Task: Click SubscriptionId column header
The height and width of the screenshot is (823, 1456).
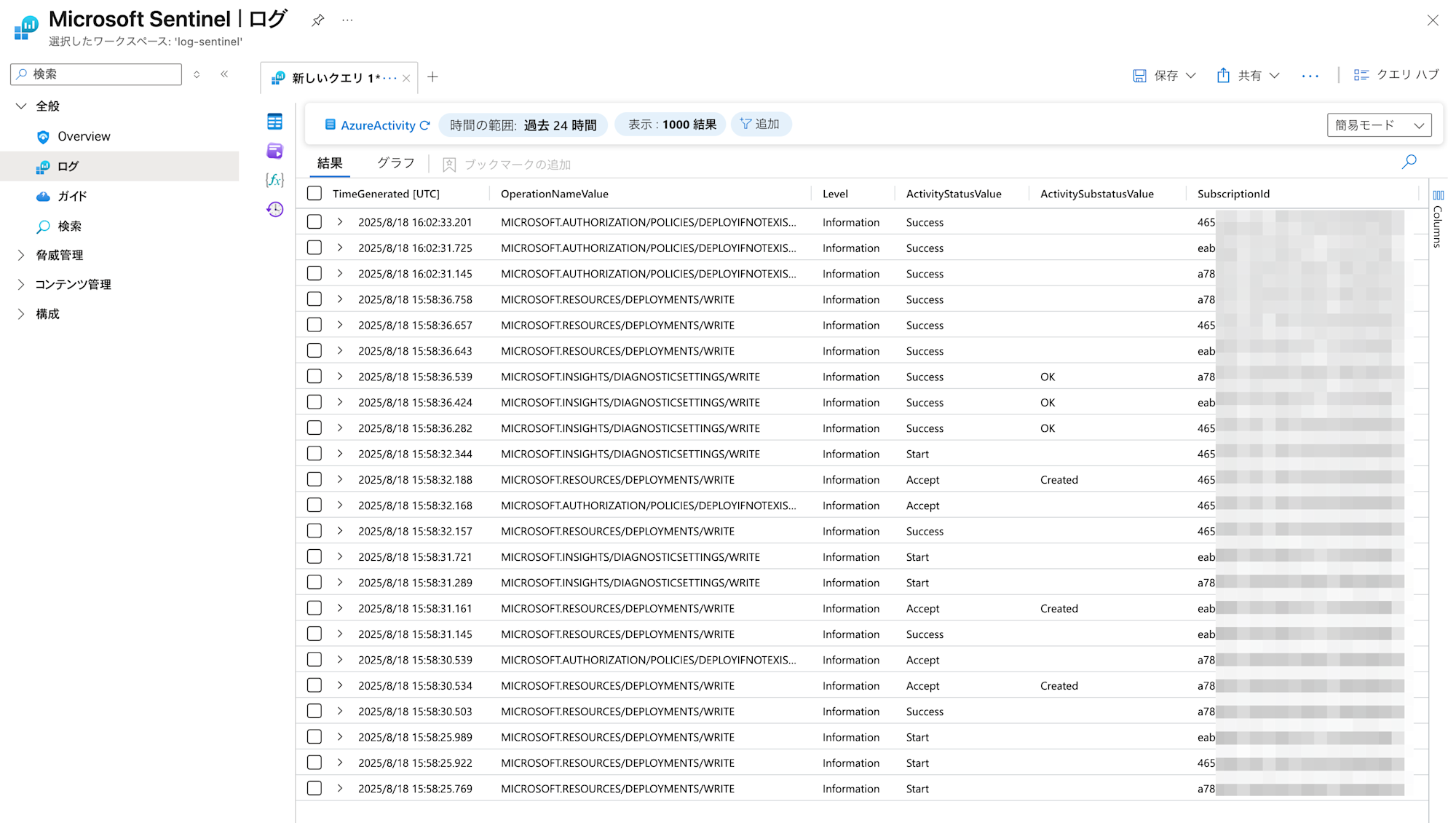Action: 1233,194
